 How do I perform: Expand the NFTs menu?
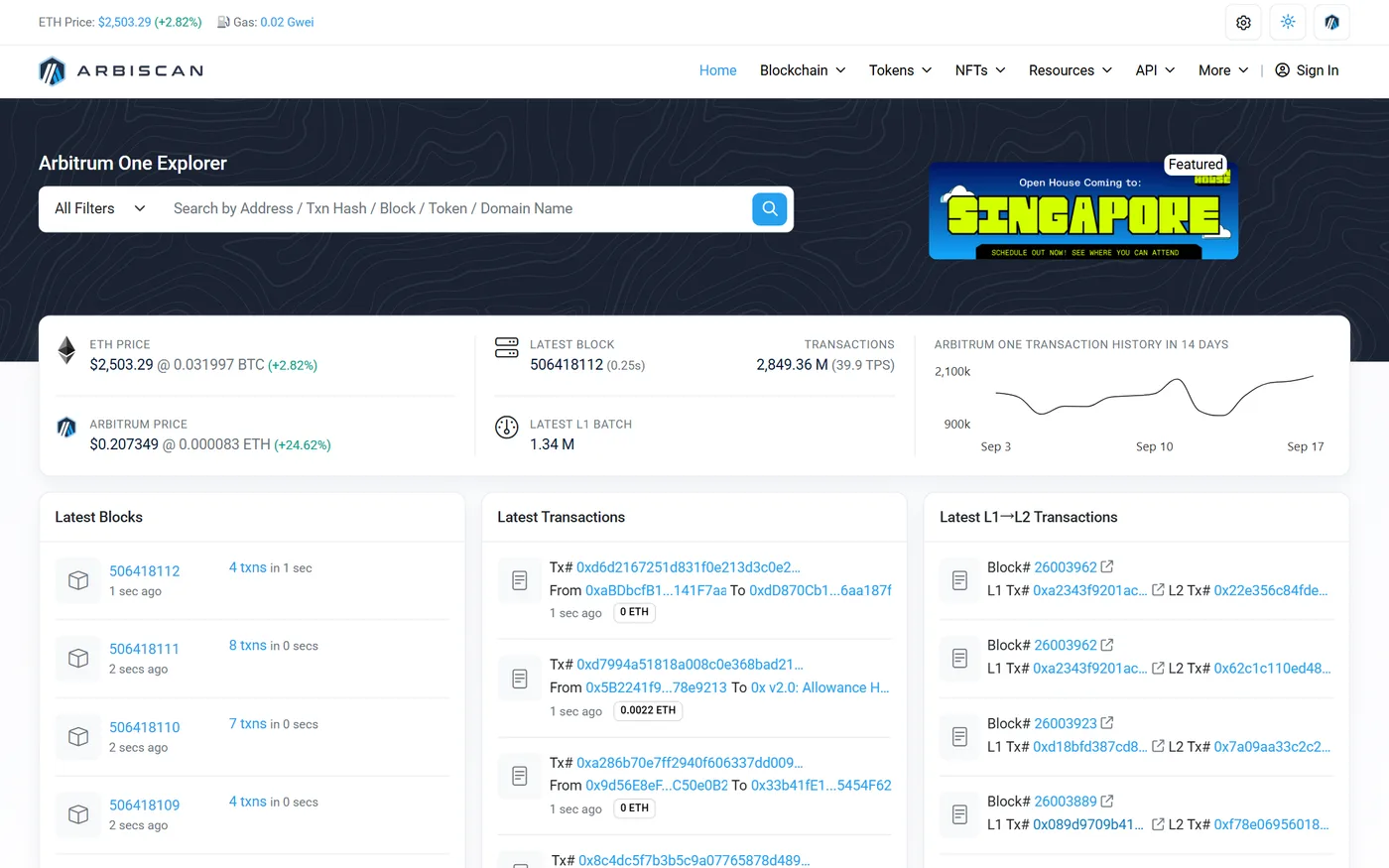point(980,70)
